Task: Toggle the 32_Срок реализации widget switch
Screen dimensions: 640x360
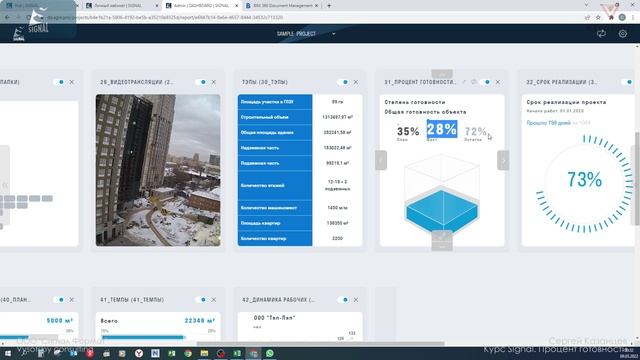Action: pyautogui.click(x=627, y=82)
